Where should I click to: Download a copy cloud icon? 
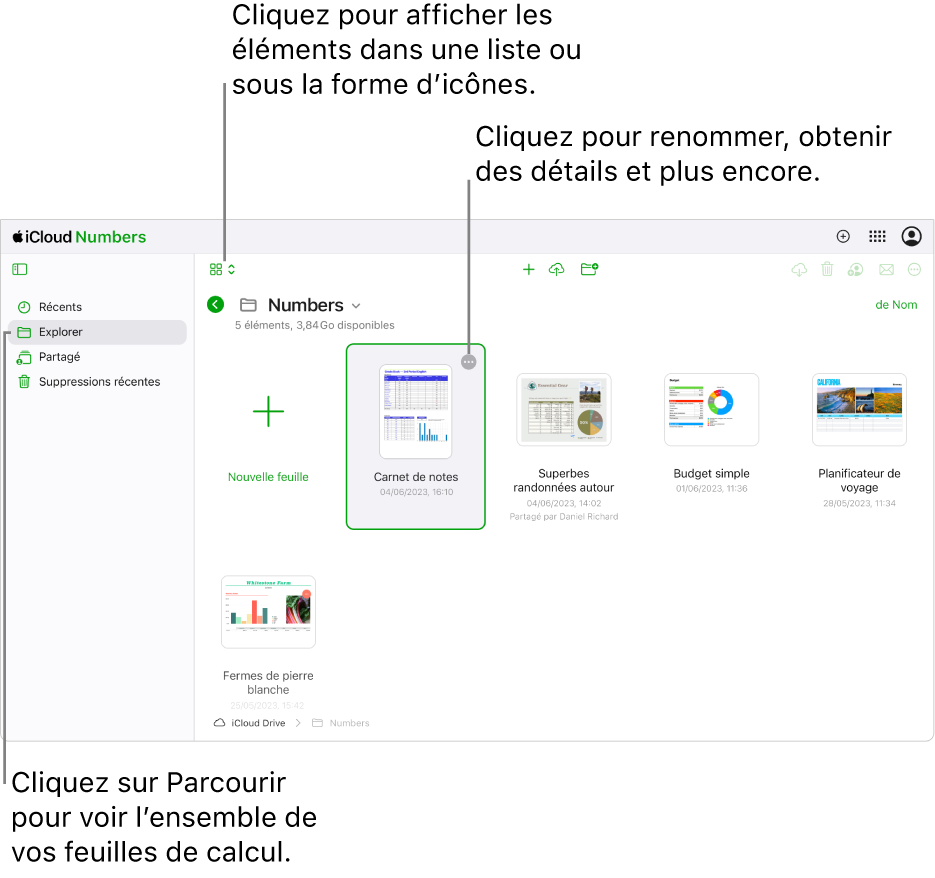(799, 270)
